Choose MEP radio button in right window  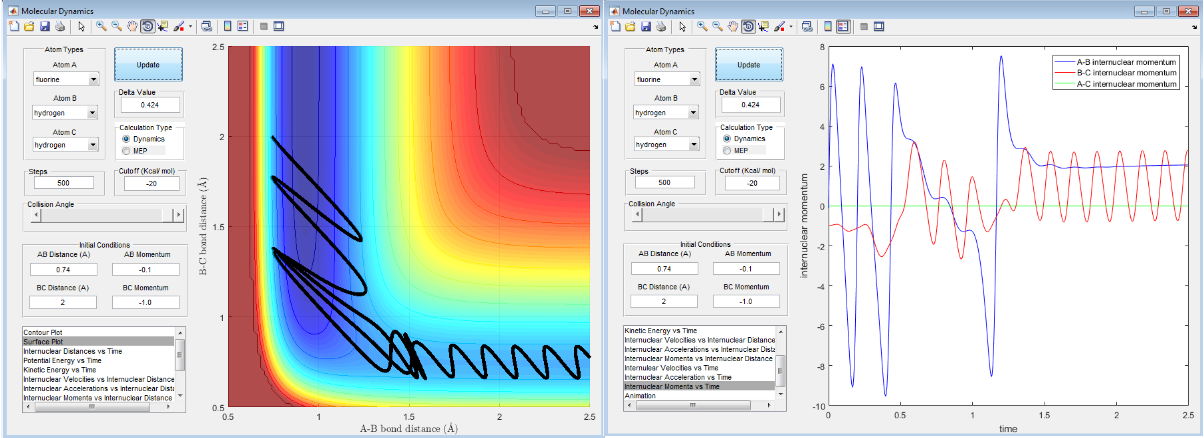(x=729, y=150)
